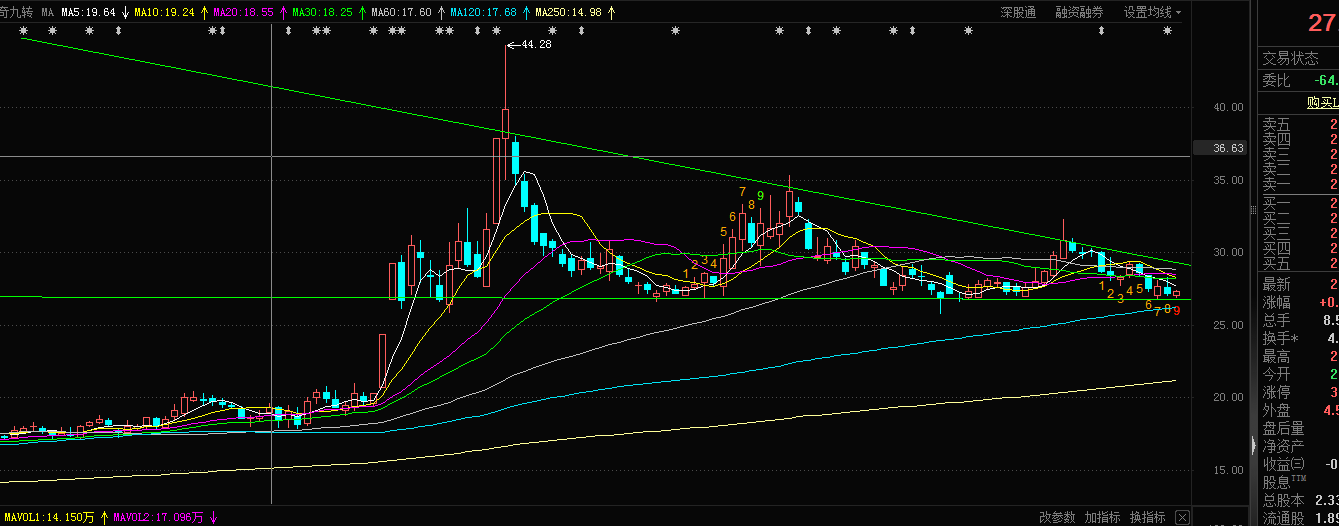1339x526 pixels.
Task: Click the 交易状态 row
Action: [x=1298, y=58]
